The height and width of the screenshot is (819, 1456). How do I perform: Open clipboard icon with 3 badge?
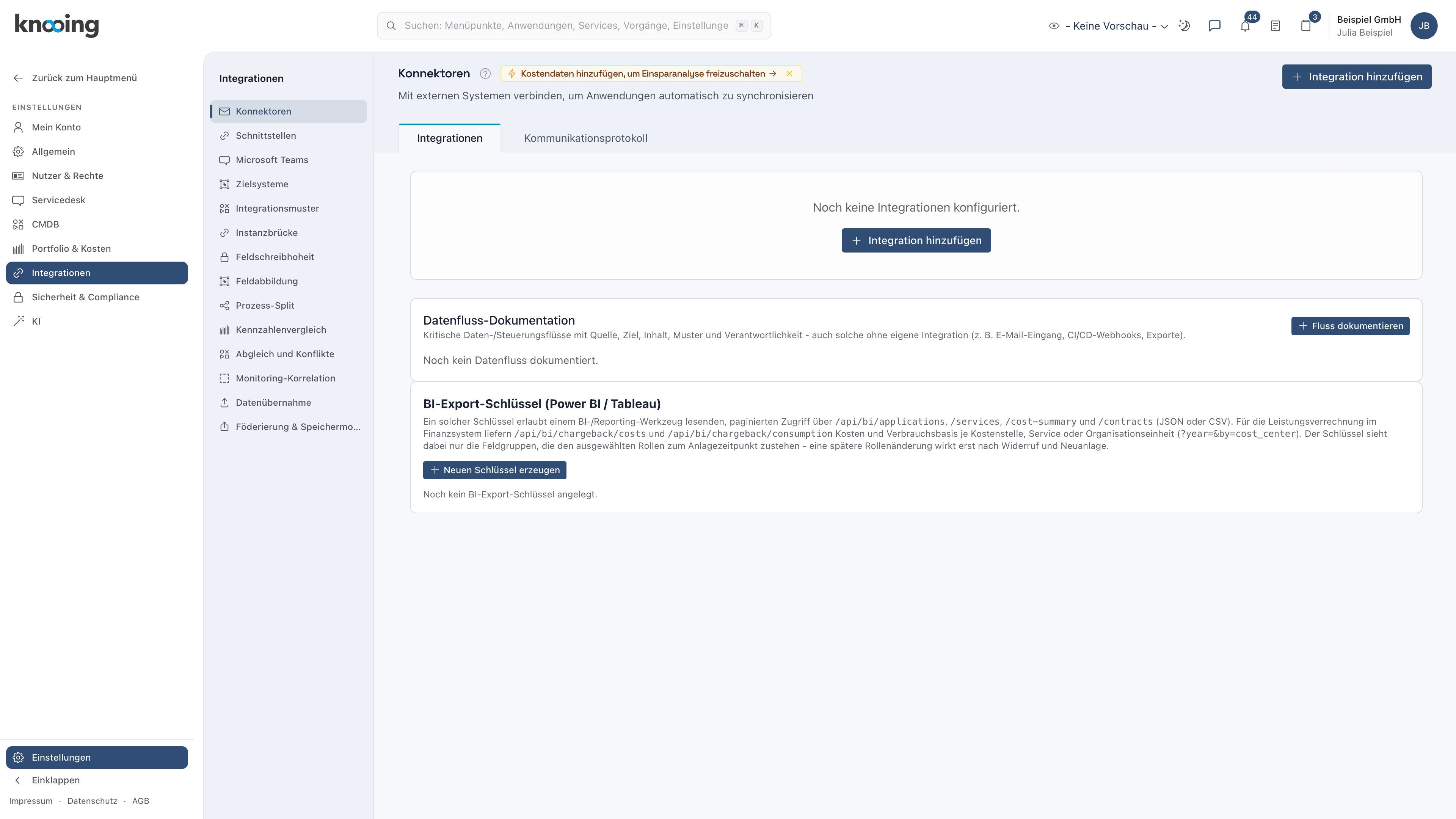[1305, 25]
